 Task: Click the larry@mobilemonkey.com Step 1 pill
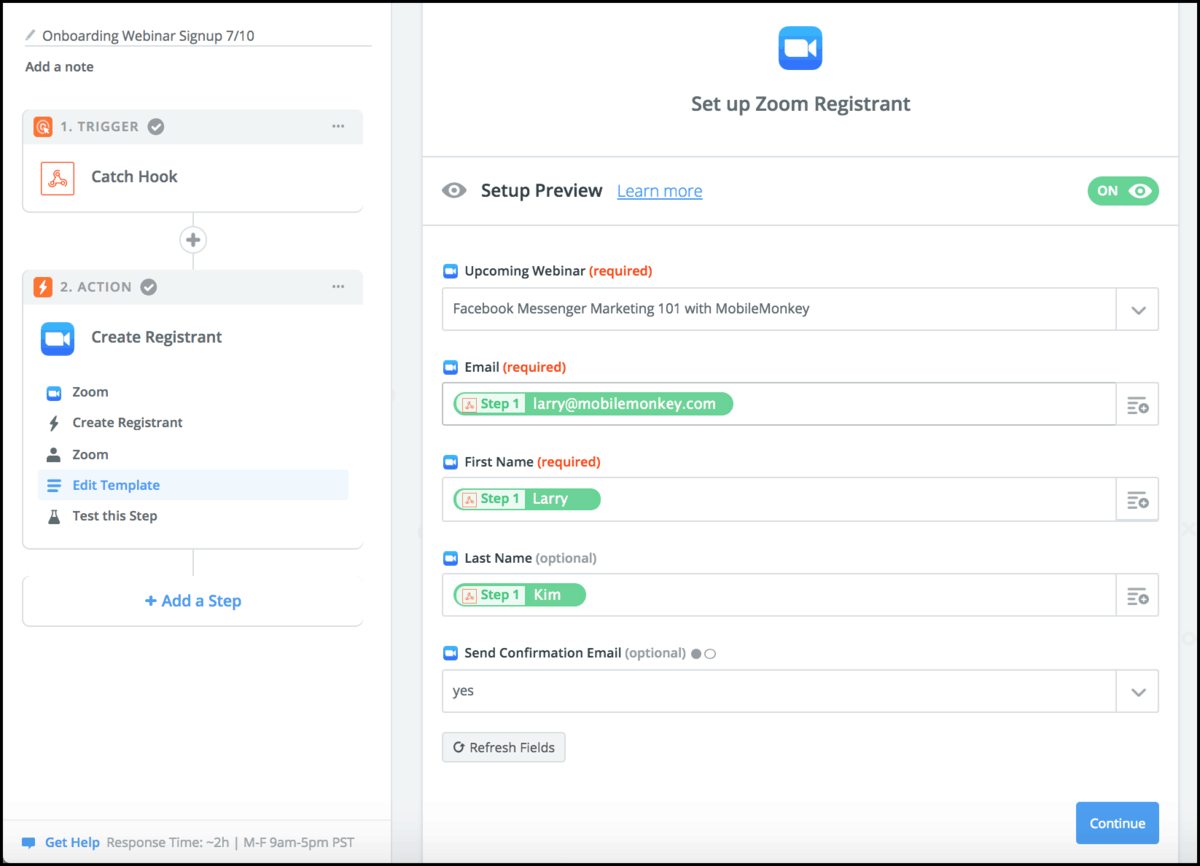coord(593,404)
